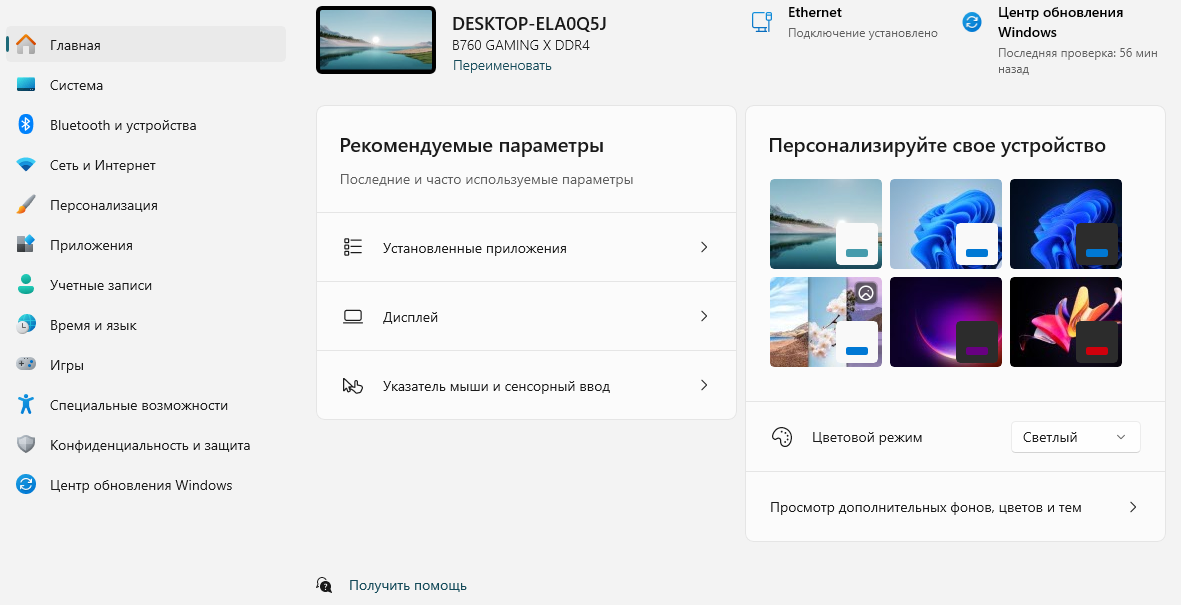The height and width of the screenshot is (605, 1181).
Task: Open the Система settings section
Action: tap(146, 85)
